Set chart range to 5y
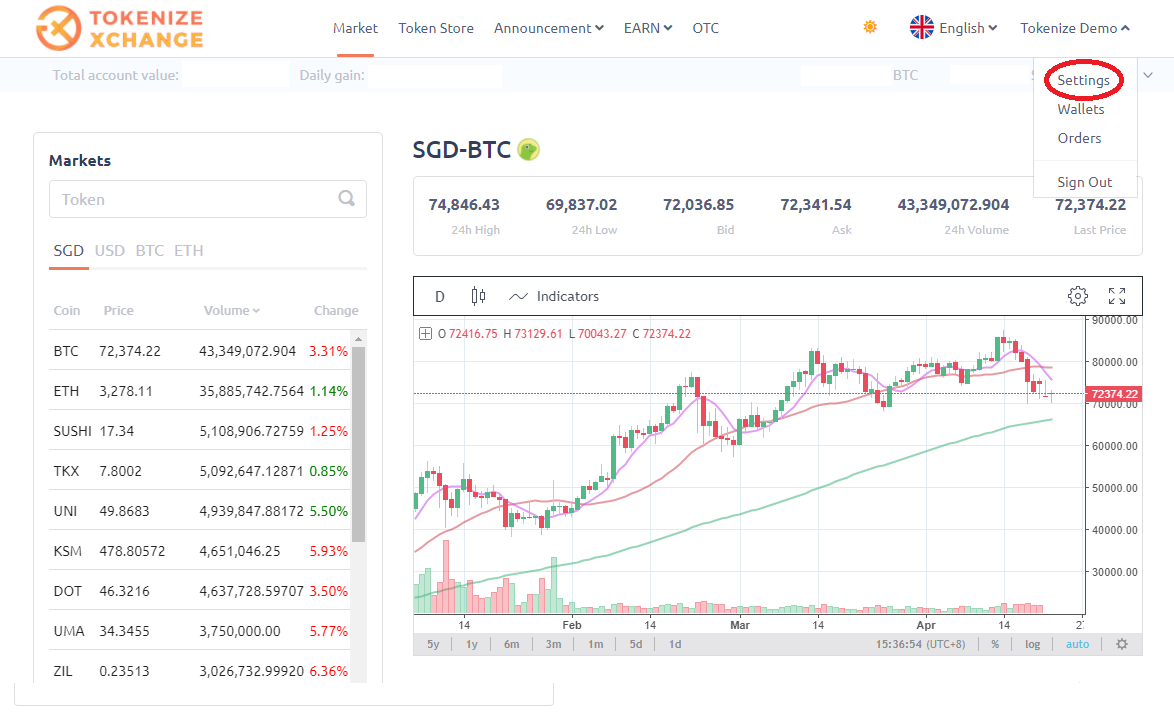This screenshot has width=1174, height=715. coord(434,644)
